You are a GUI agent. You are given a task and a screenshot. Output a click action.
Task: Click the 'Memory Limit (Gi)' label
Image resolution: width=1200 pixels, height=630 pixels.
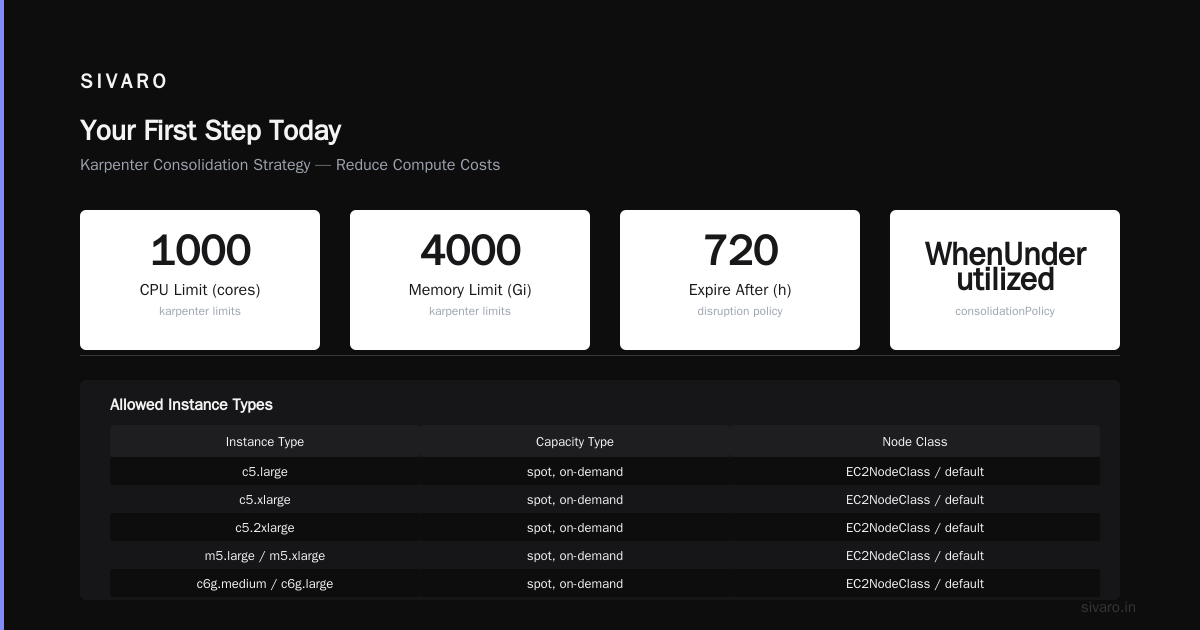pos(470,290)
